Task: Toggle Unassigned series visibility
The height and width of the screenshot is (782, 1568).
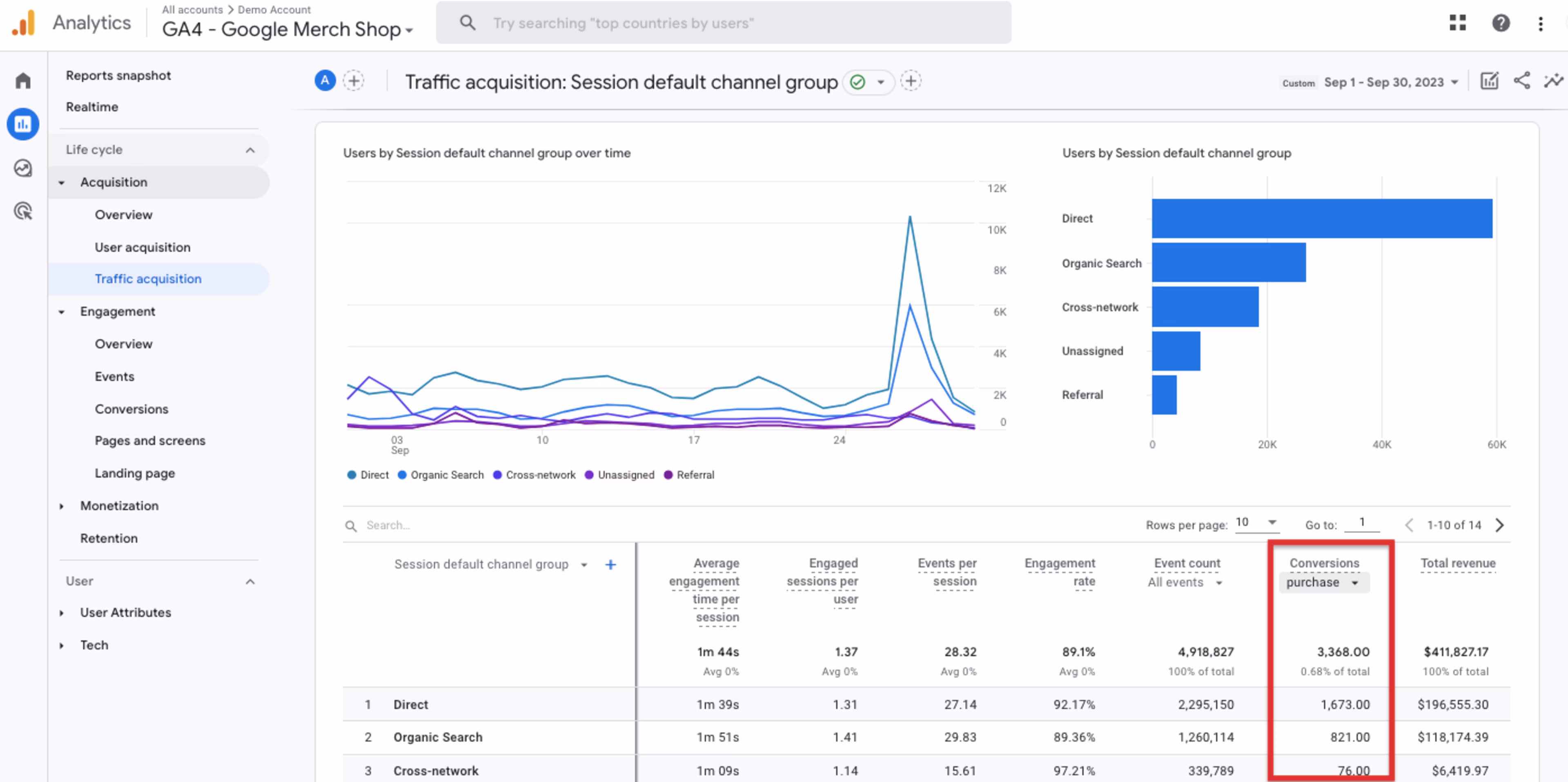Action: point(619,475)
